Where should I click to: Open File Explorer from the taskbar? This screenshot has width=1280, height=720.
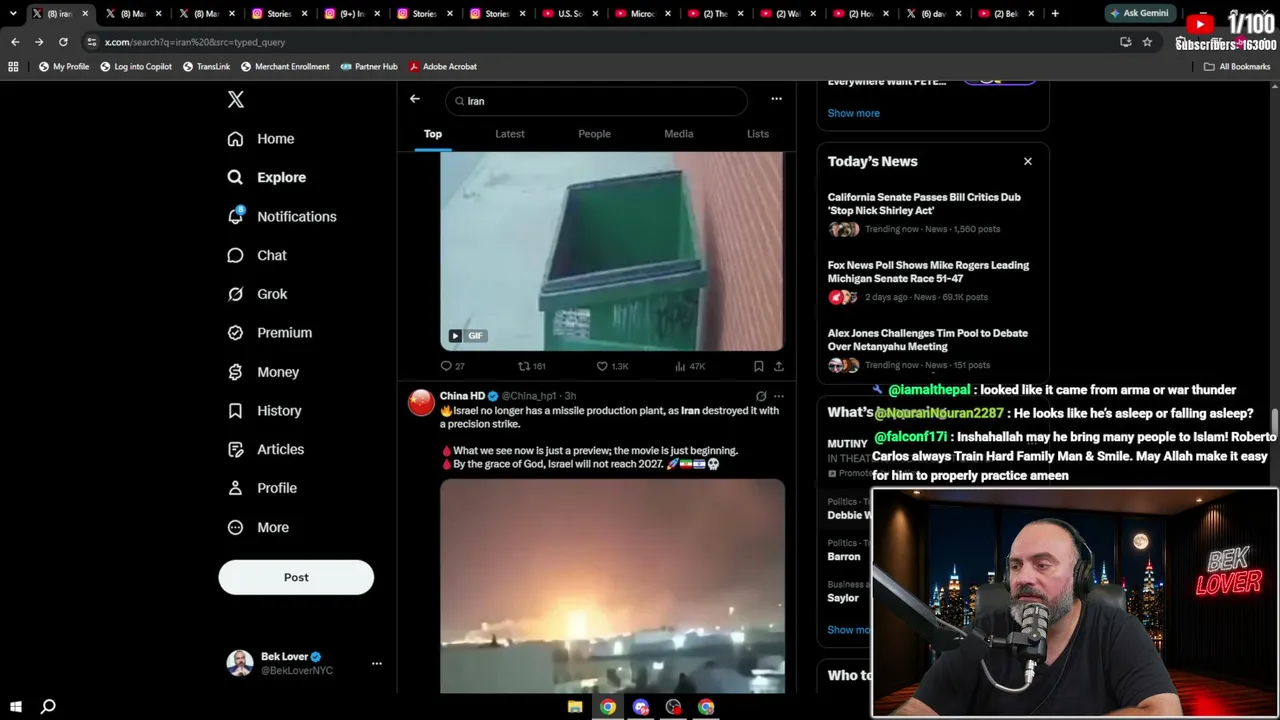click(x=575, y=707)
